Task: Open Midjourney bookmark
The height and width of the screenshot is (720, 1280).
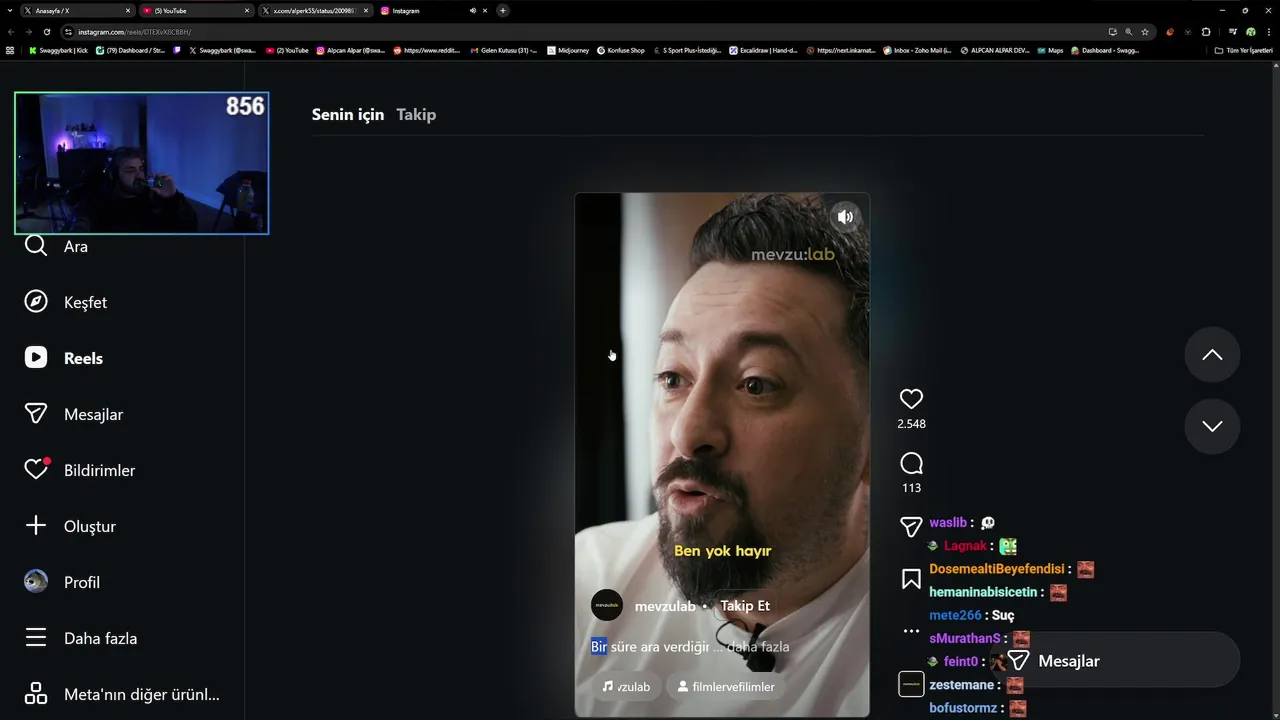Action: coord(568,50)
